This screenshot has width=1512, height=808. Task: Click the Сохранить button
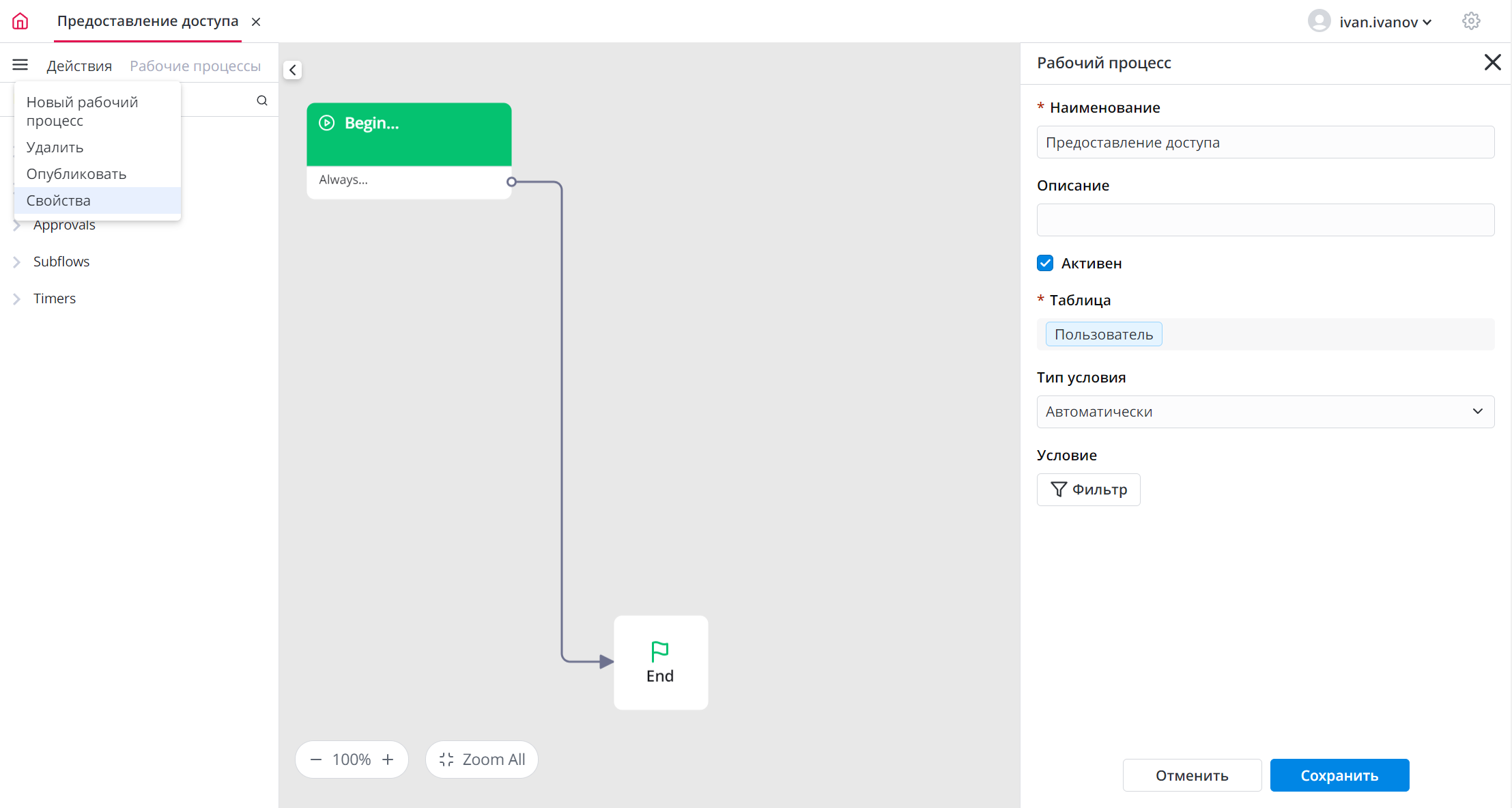tap(1339, 775)
